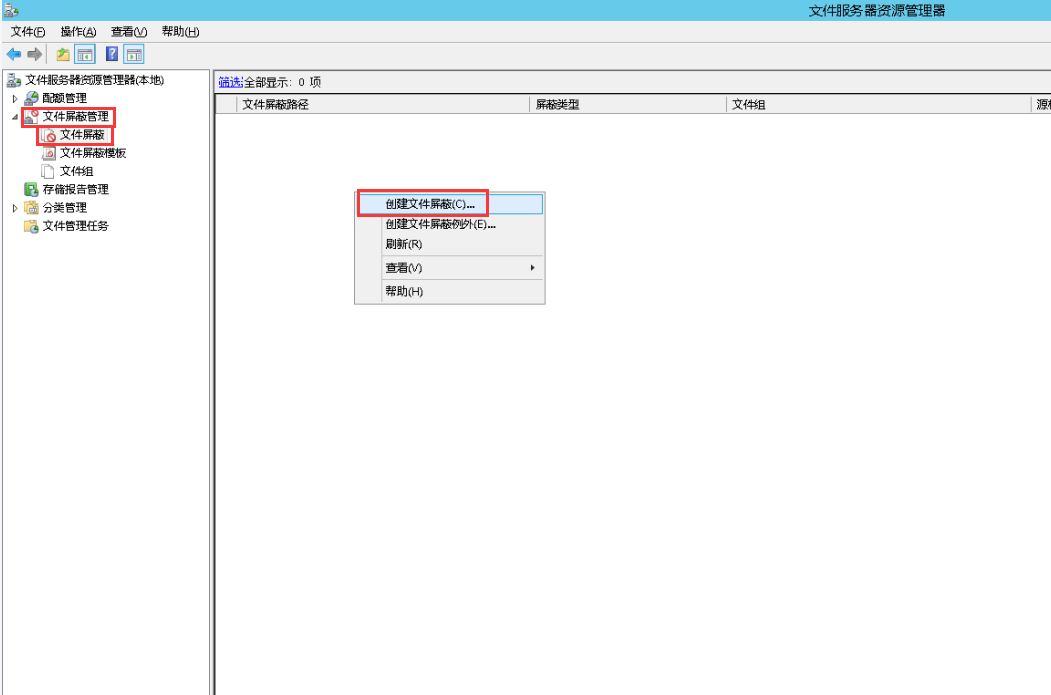Open the blue Help question mark icon
This screenshot has height=695, width=1051.
[112, 54]
